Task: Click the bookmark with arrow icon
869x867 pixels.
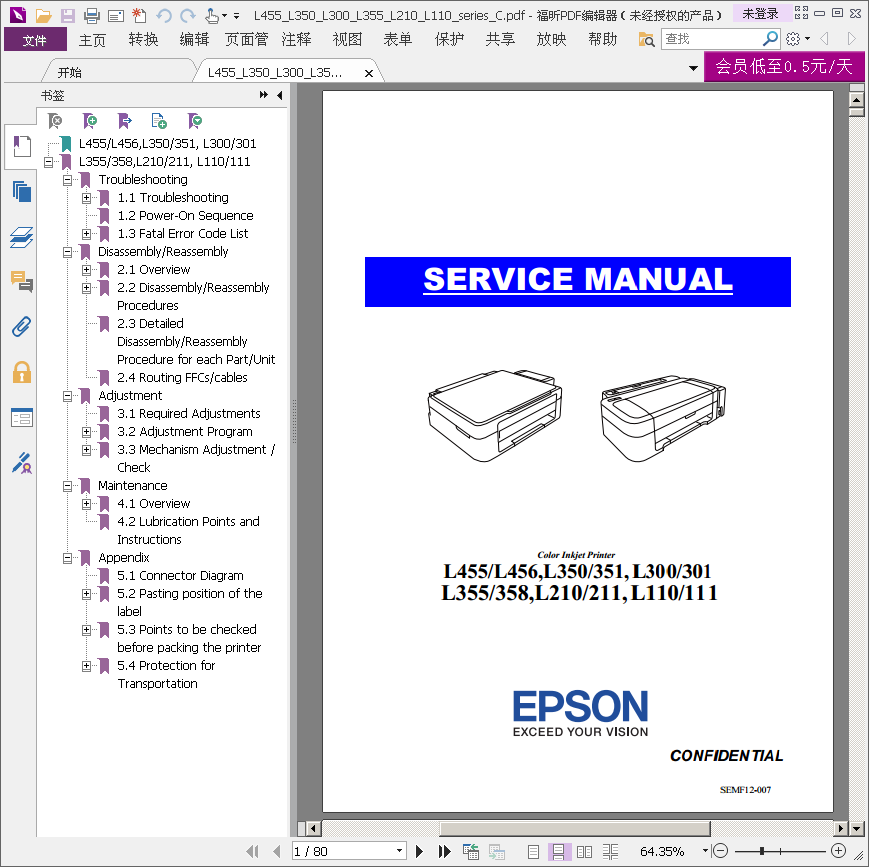Action: coord(125,120)
